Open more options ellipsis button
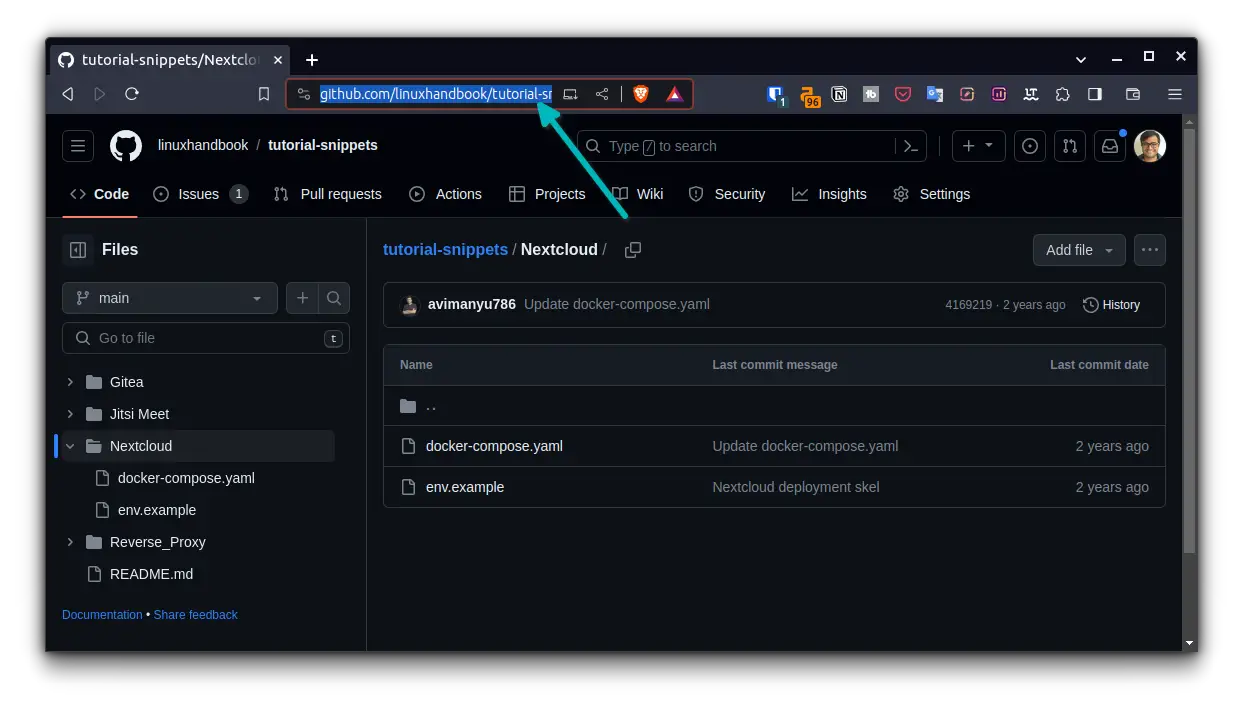The height and width of the screenshot is (715, 1243). point(1150,250)
